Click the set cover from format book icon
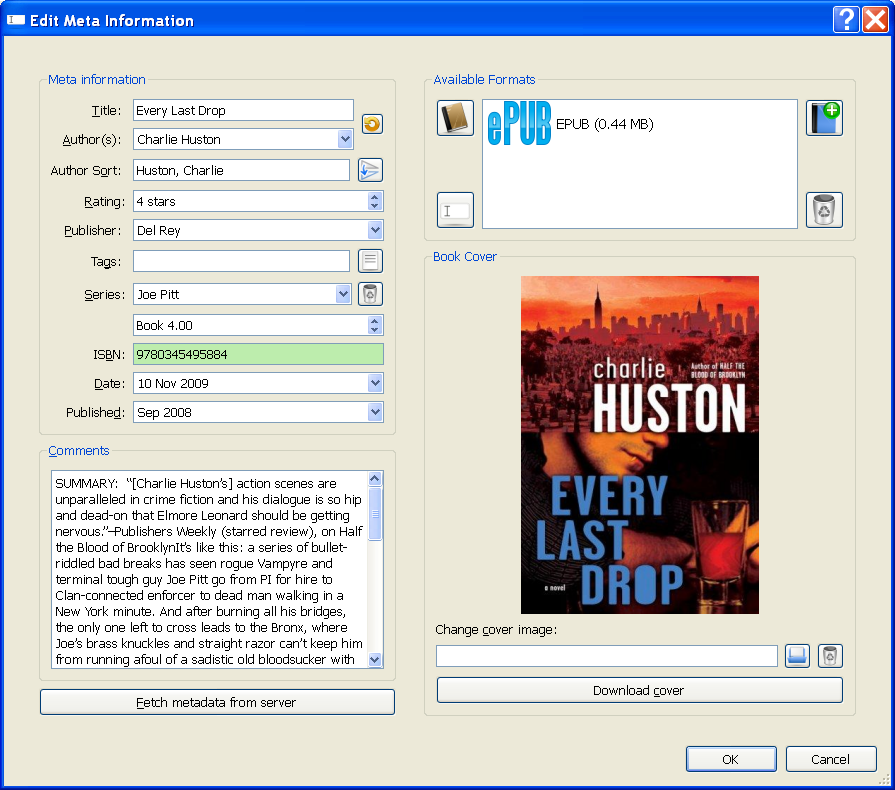 coord(455,118)
